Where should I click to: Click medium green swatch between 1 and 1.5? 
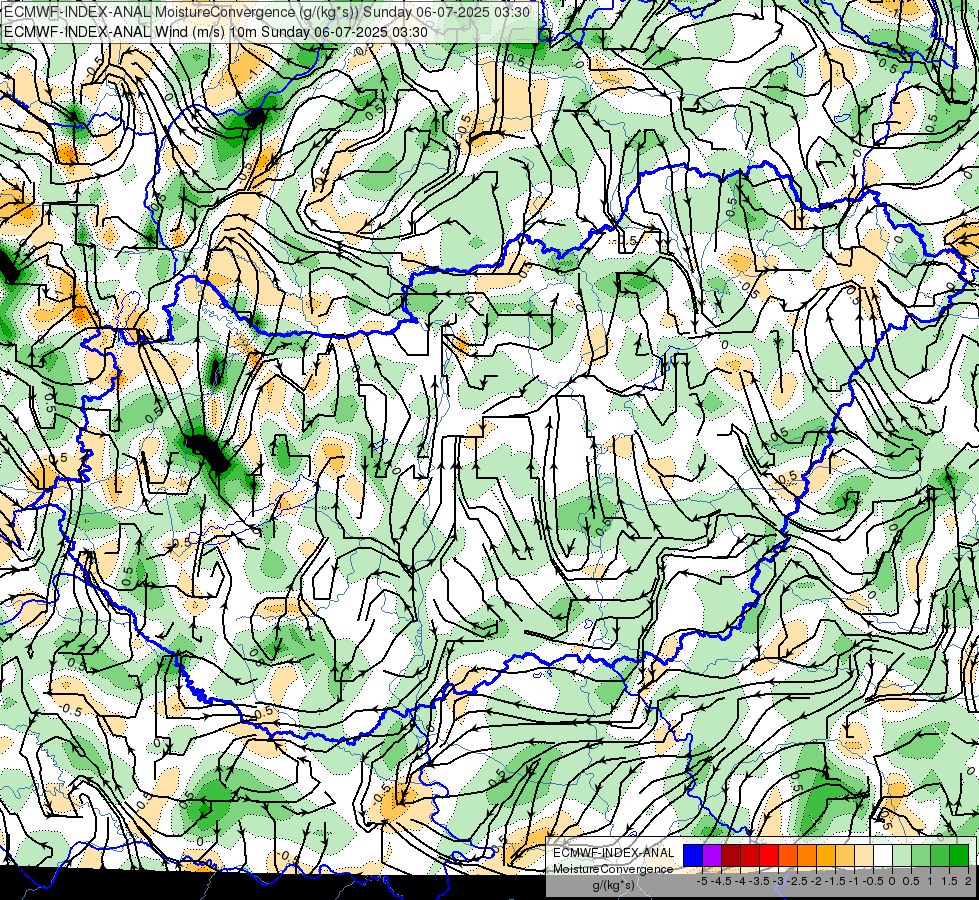(x=940, y=855)
